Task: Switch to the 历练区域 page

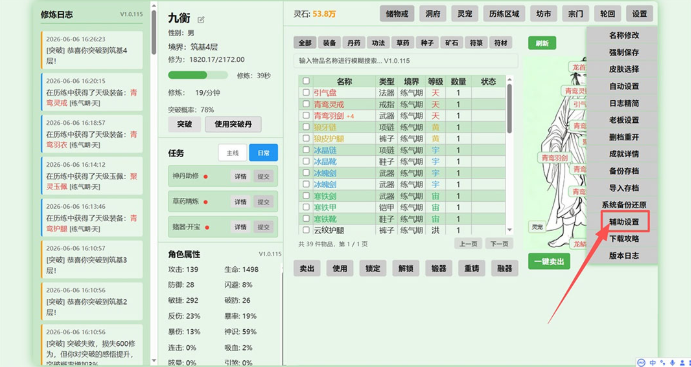Action: tap(504, 14)
